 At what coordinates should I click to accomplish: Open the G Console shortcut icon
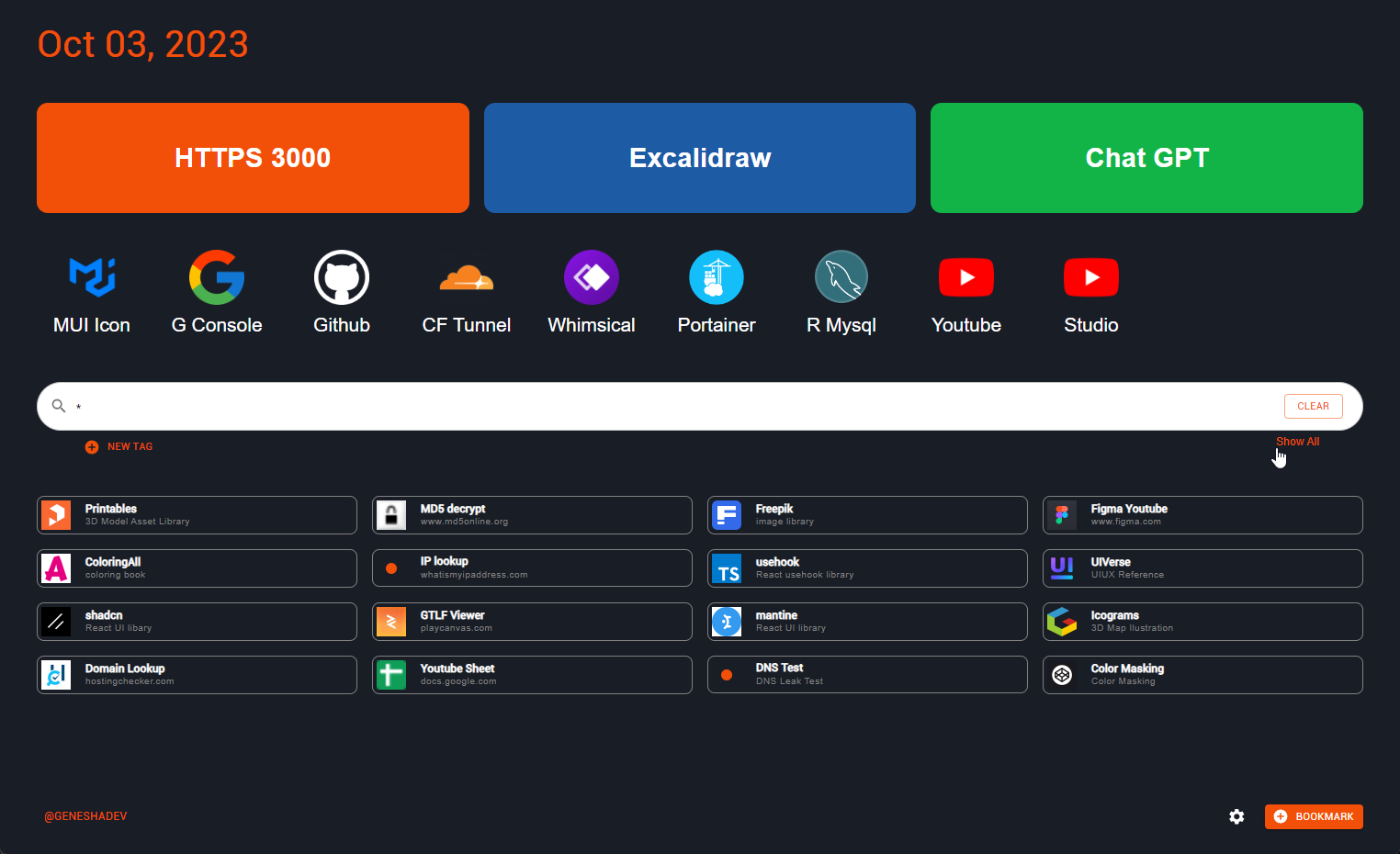click(x=217, y=277)
